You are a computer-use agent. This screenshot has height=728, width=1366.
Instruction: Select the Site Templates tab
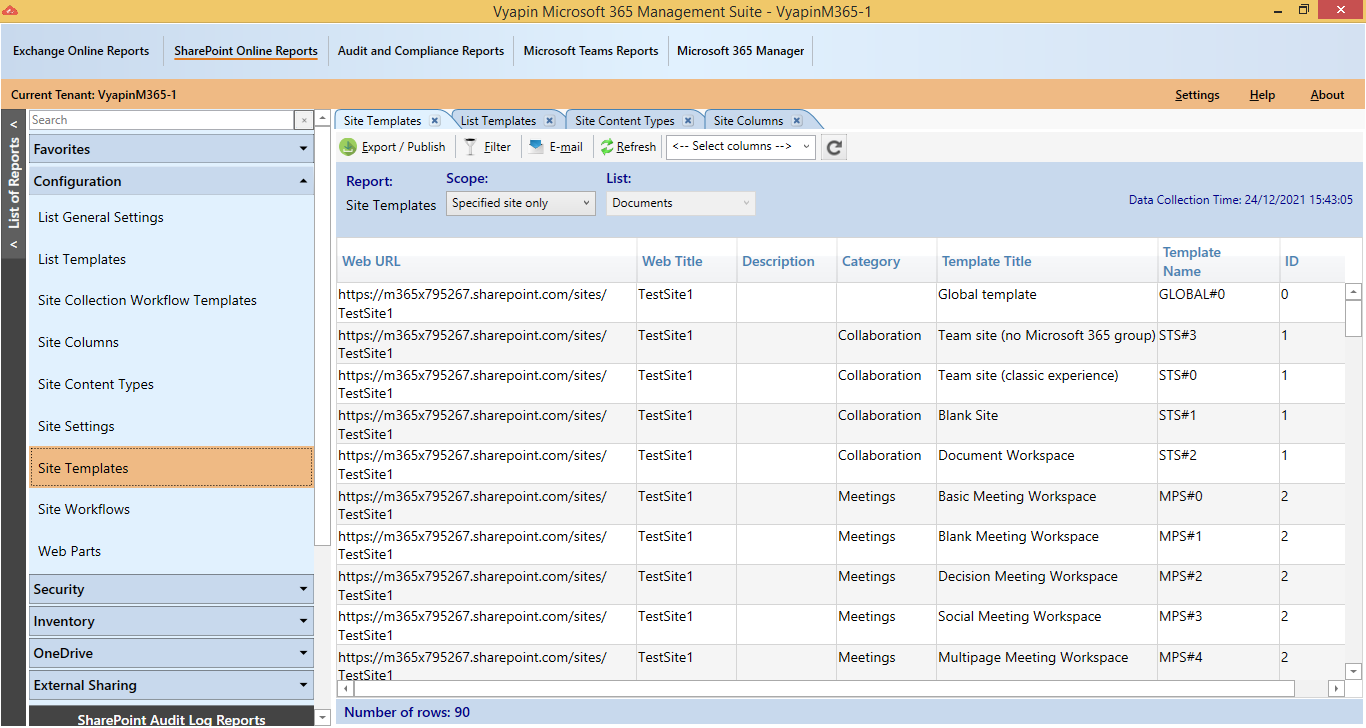point(383,121)
